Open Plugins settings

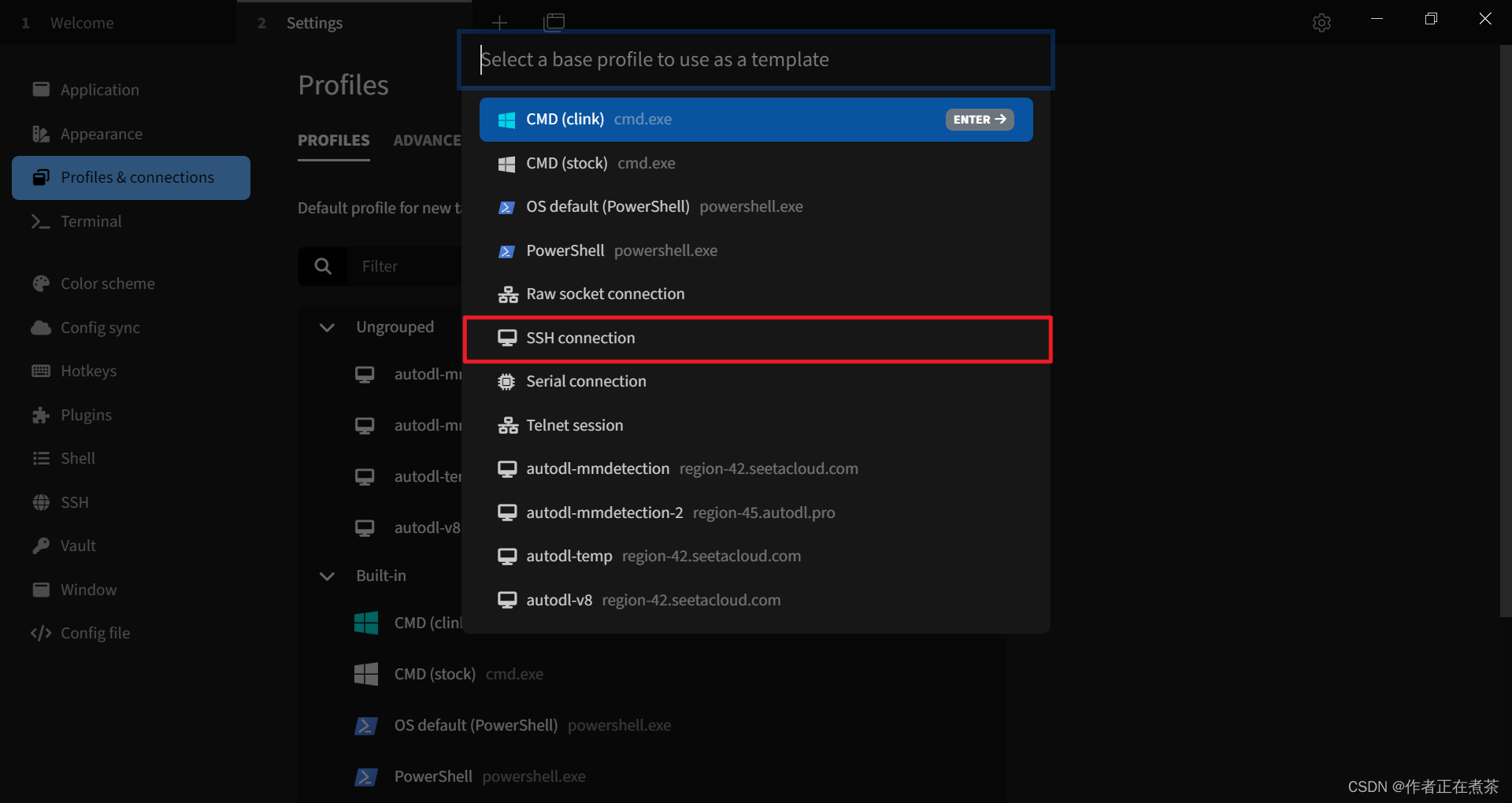(131, 415)
